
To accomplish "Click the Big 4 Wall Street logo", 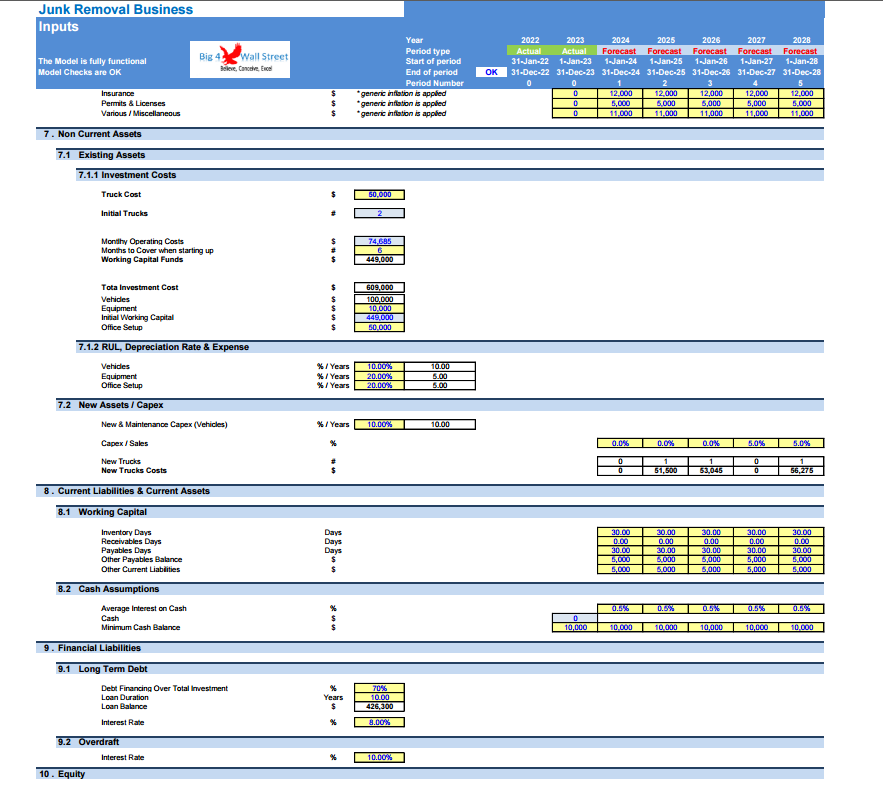I will pyautogui.click(x=240, y=59).
